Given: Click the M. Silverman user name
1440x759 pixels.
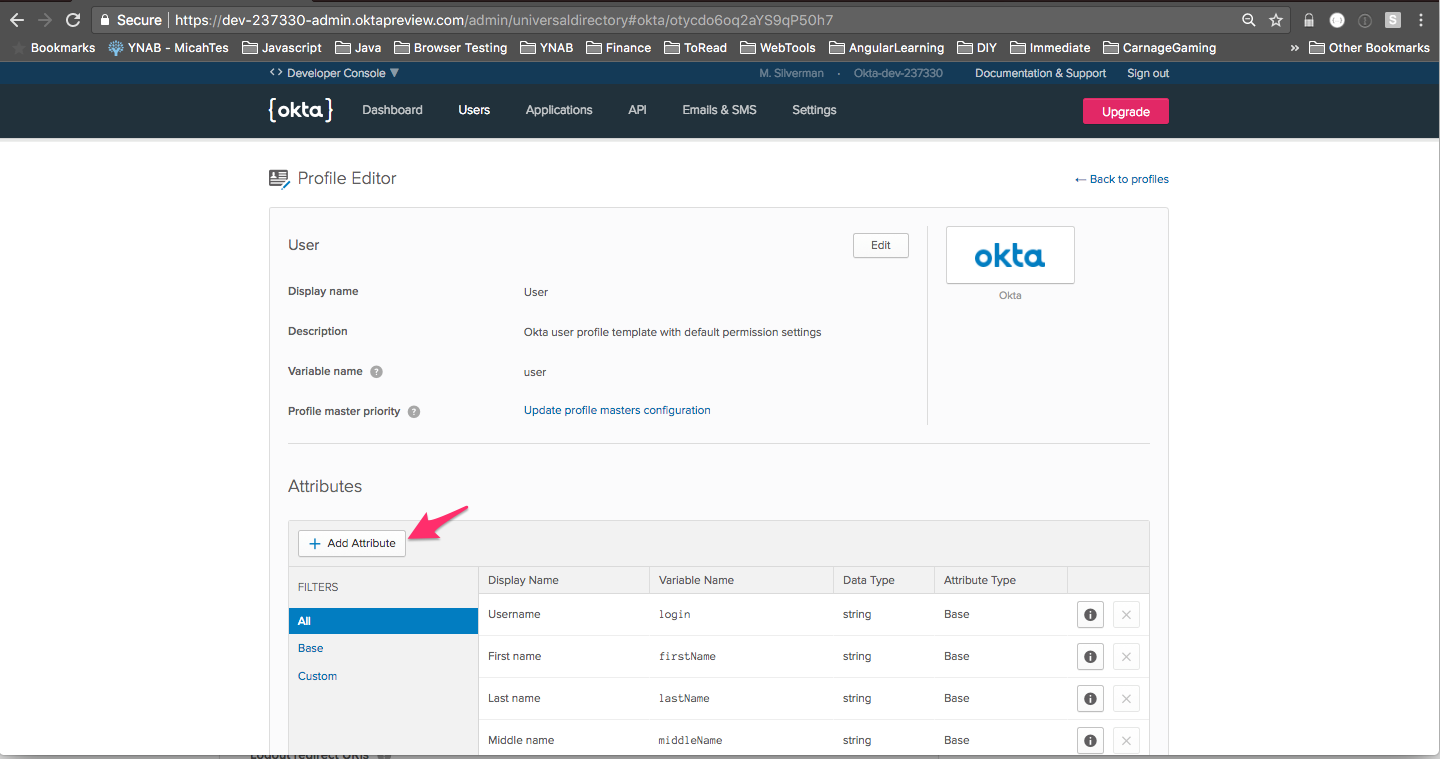Looking at the screenshot, I should 794,73.
